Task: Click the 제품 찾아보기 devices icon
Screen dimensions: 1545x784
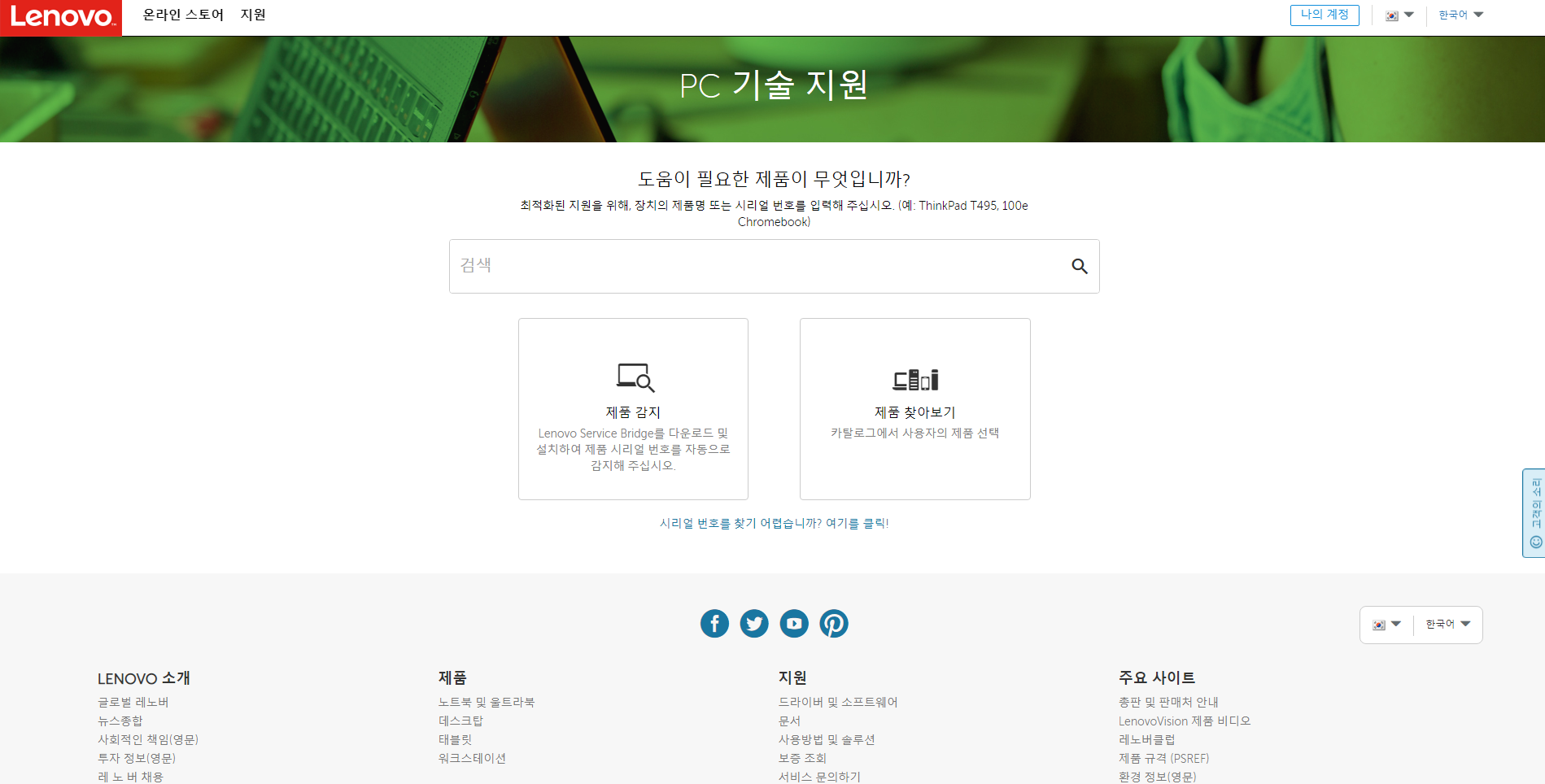Action: [x=915, y=379]
